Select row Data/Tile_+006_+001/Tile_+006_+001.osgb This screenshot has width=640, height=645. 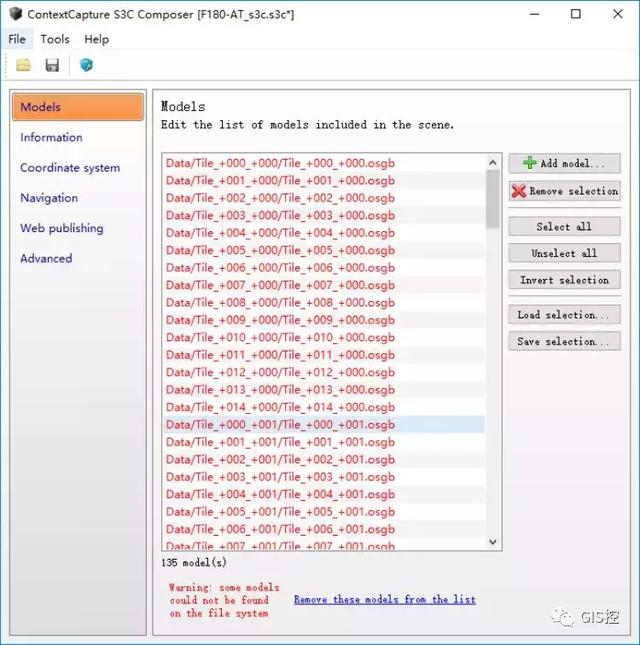[x=324, y=529]
